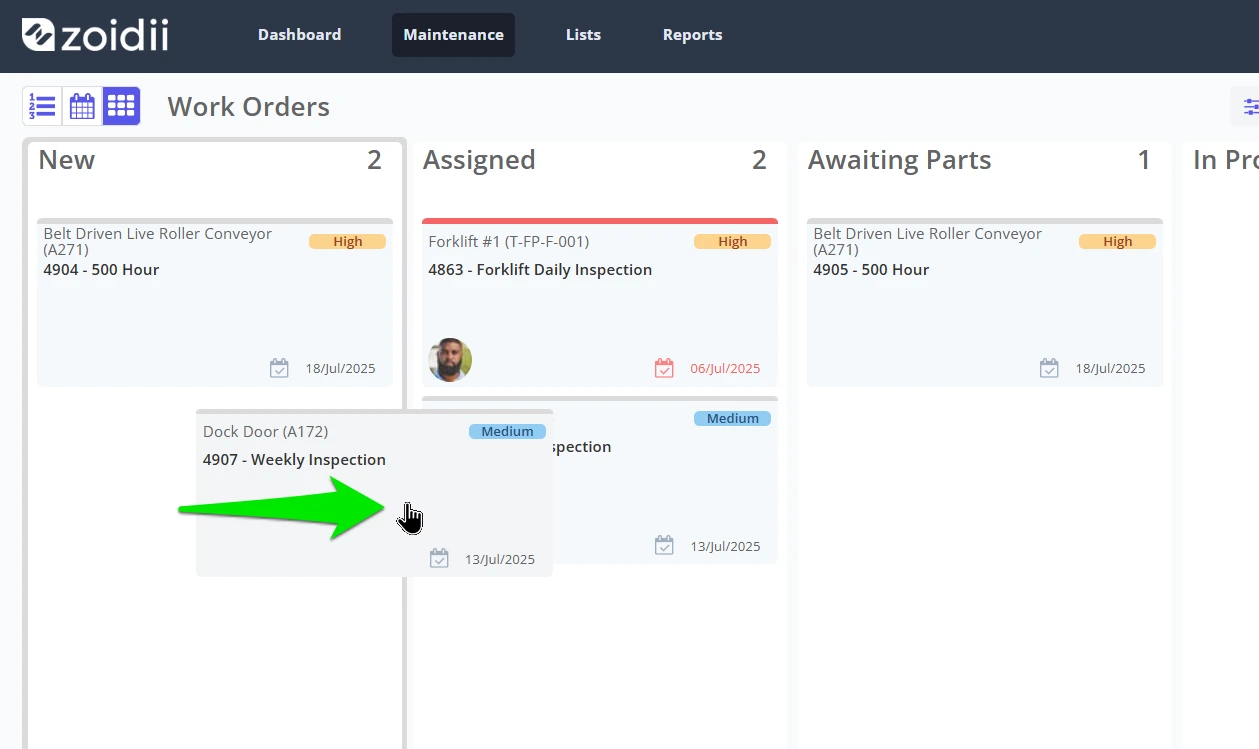
Task: Click the High badge on work order 4905
Action: click(1117, 241)
